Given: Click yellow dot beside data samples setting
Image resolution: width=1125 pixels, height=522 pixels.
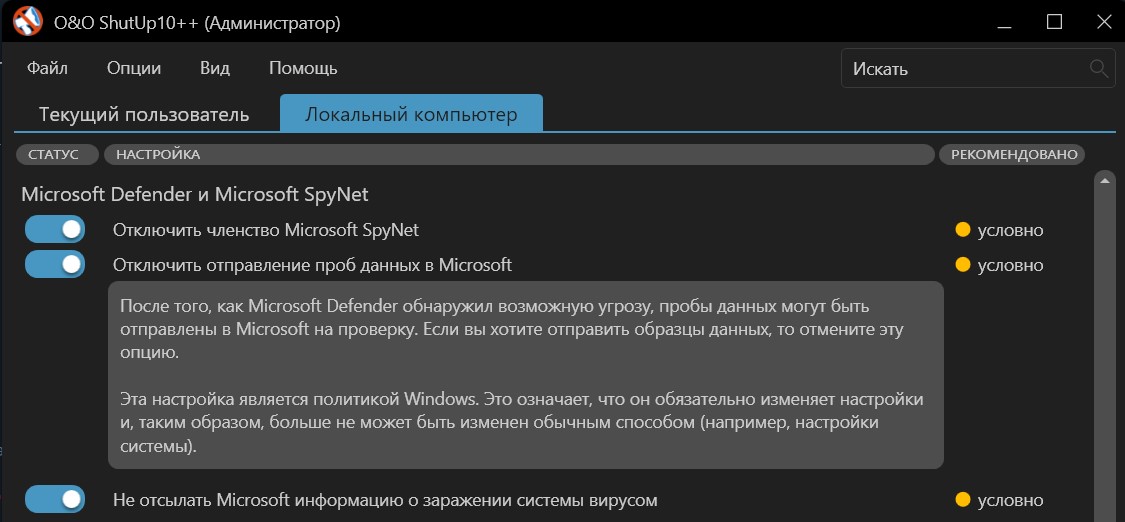Looking at the screenshot, I should (x=963, y=265).
